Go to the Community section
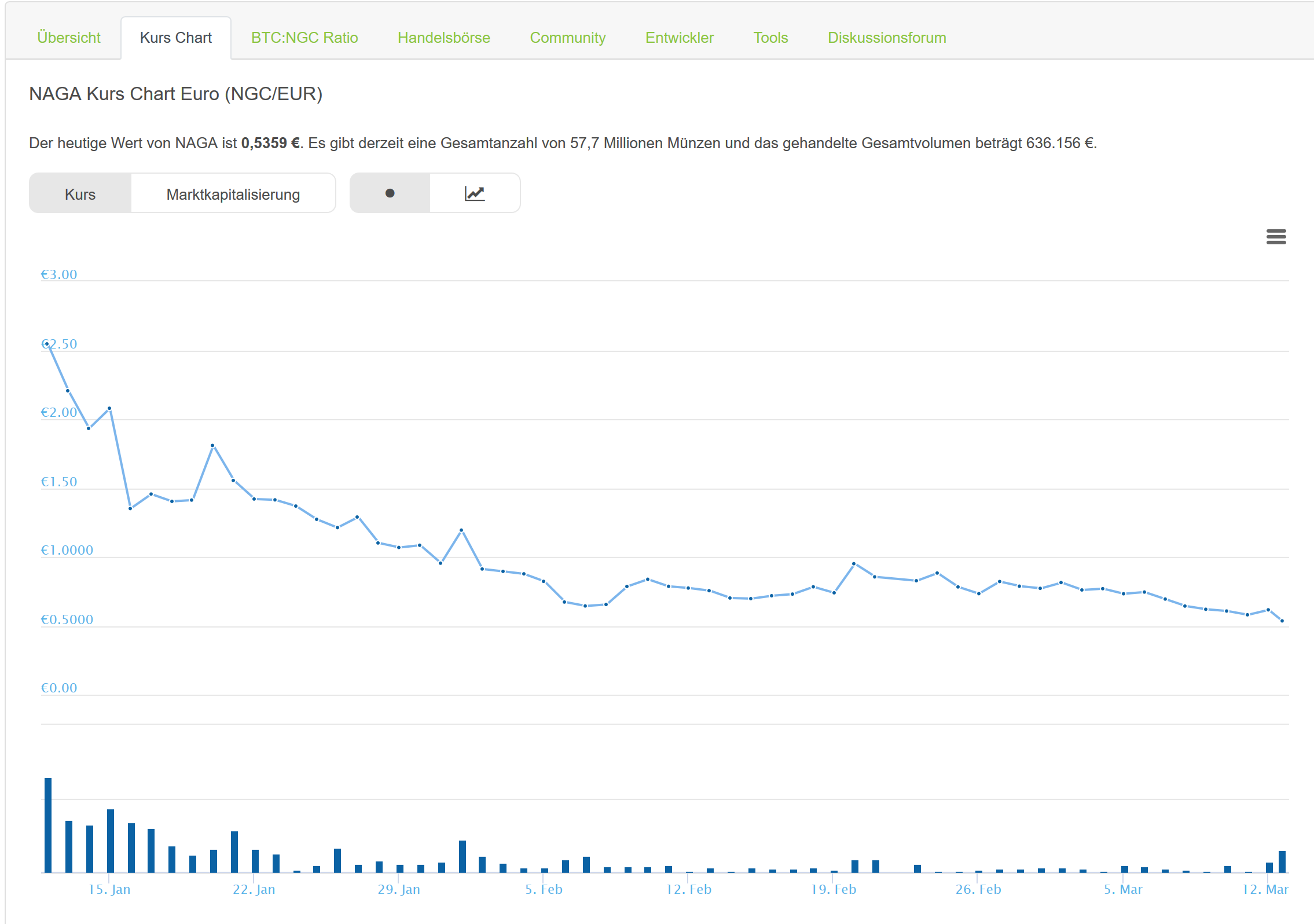1314x924 pixels. tap(568, 37)
